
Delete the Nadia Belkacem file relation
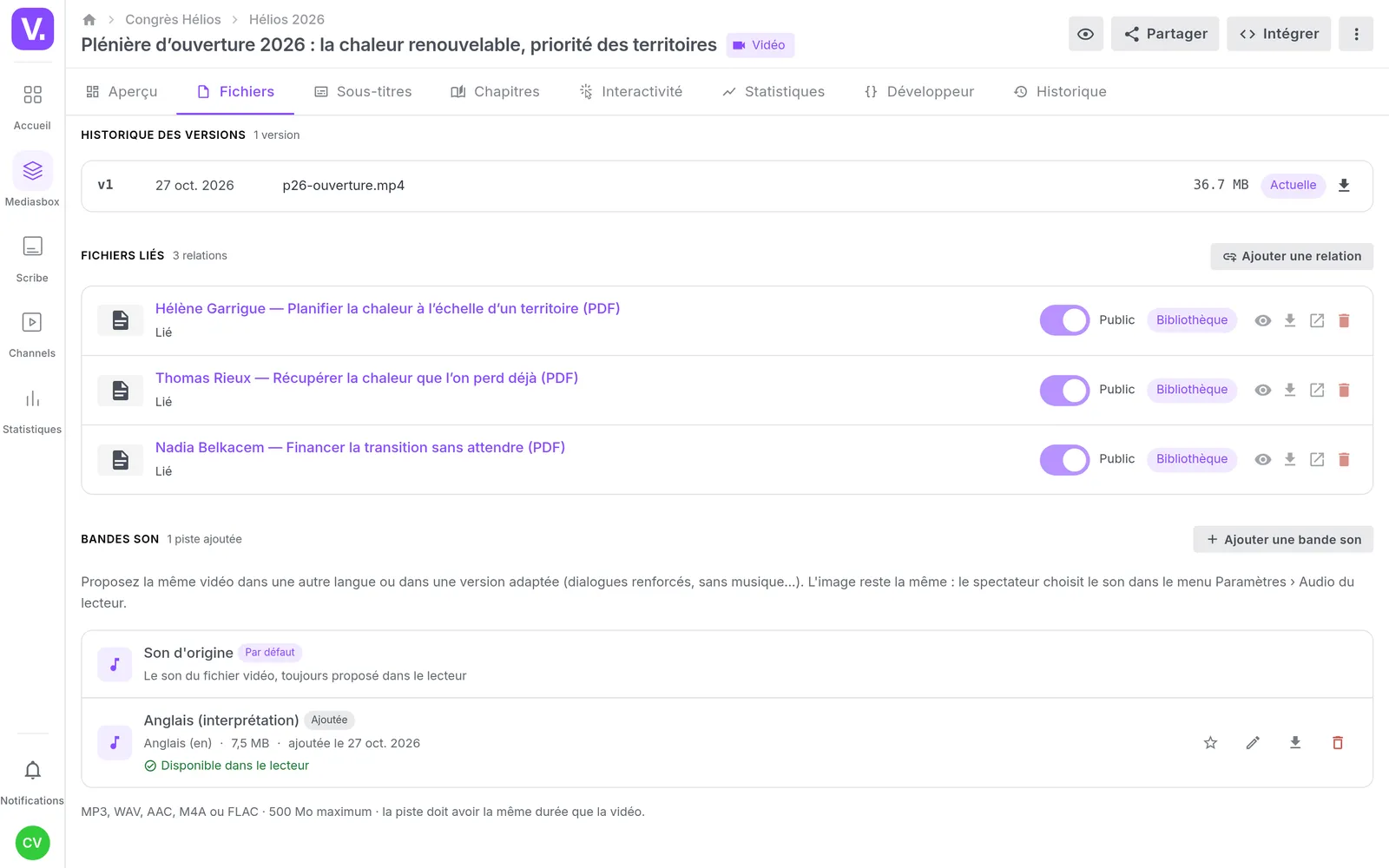pyautogui.click(x=1344, y=459)
